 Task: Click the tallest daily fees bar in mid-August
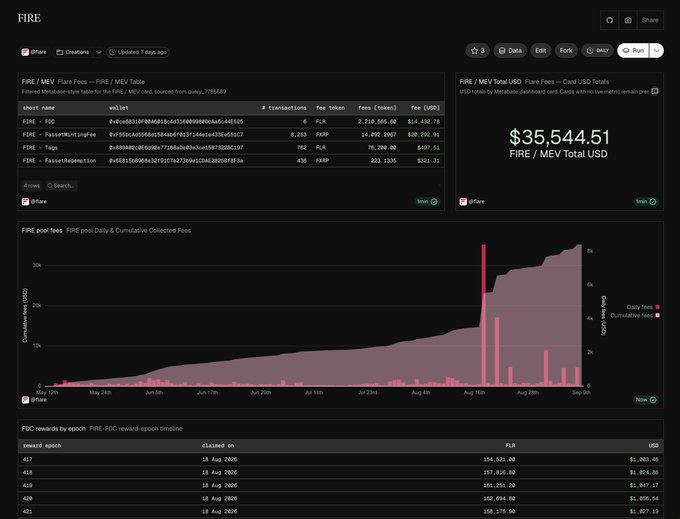click(484, 315)
